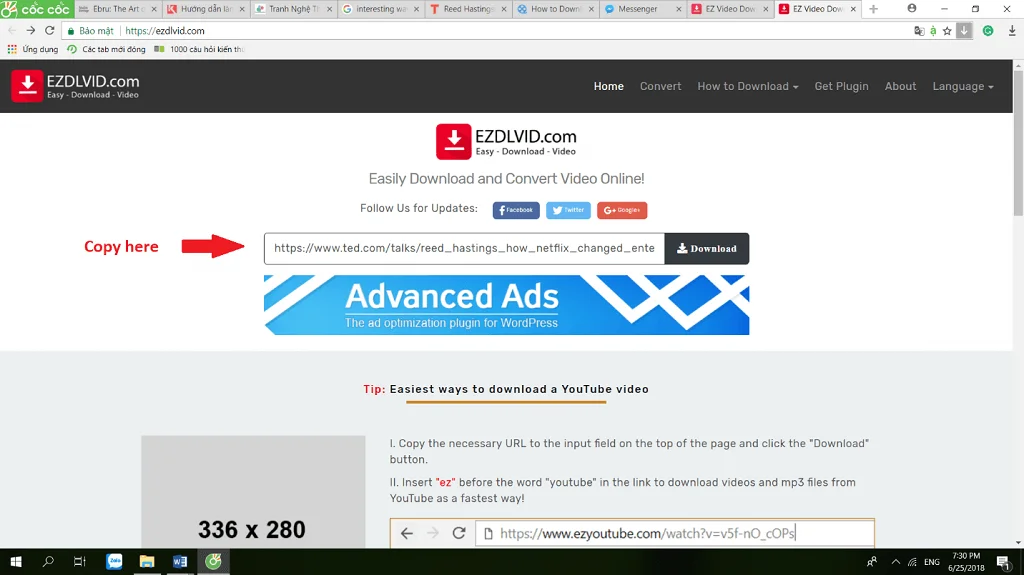Open Task View on the taskbar
The width and height of the screenshot is (1024, 575).
(80, 561)
